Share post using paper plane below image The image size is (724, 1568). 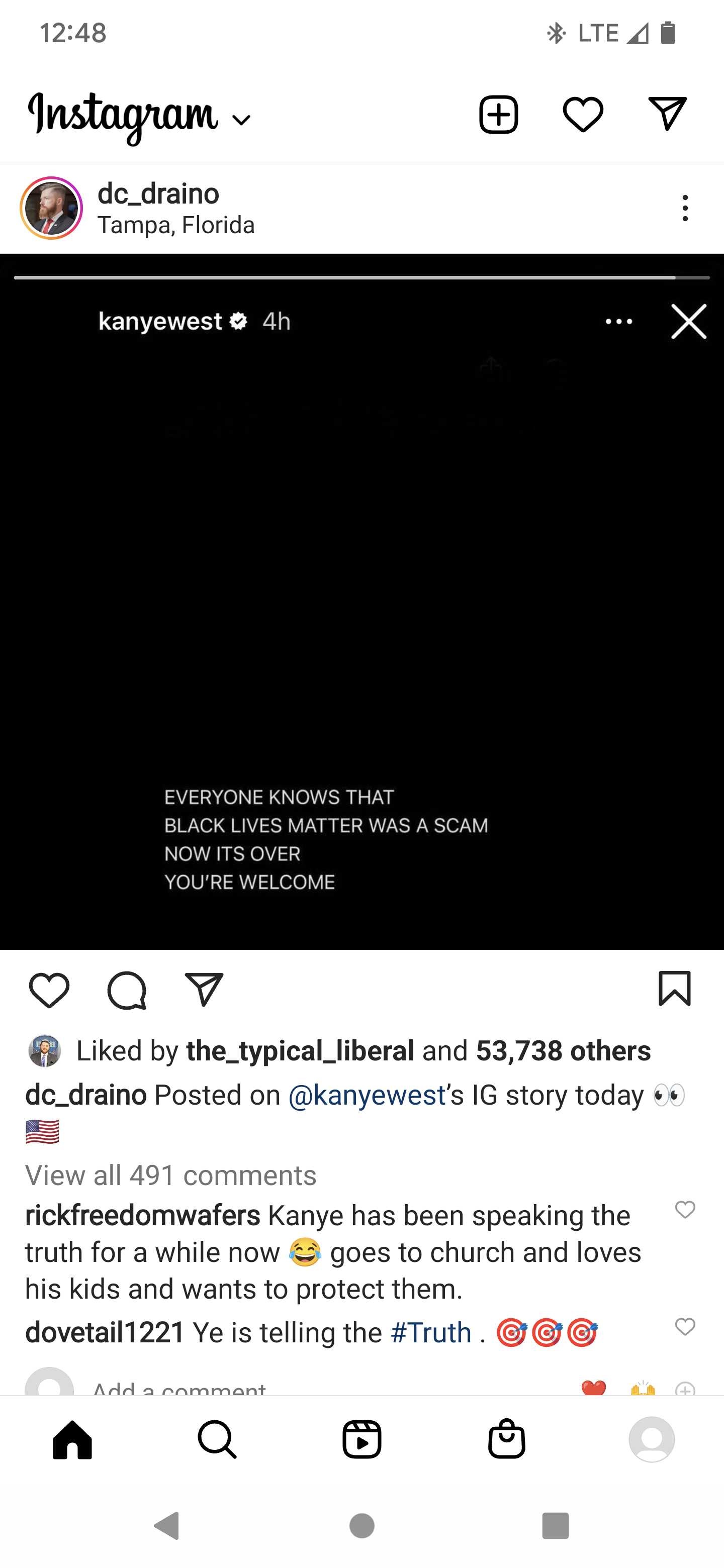204,990
